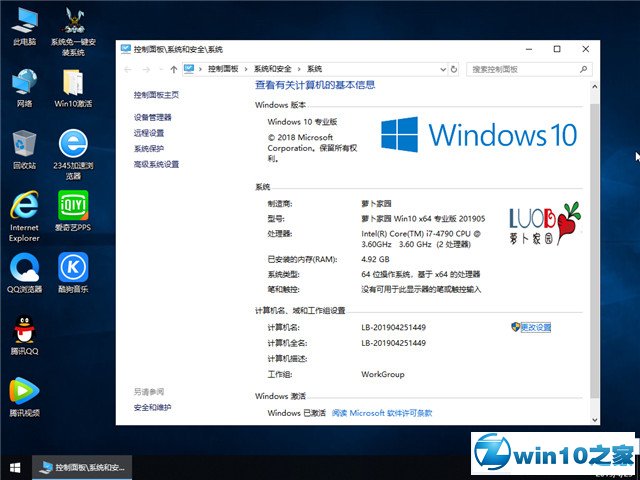Select 系统 in the breadcrumb
Screen dimensions: 640x480
(x=315, y=69)
